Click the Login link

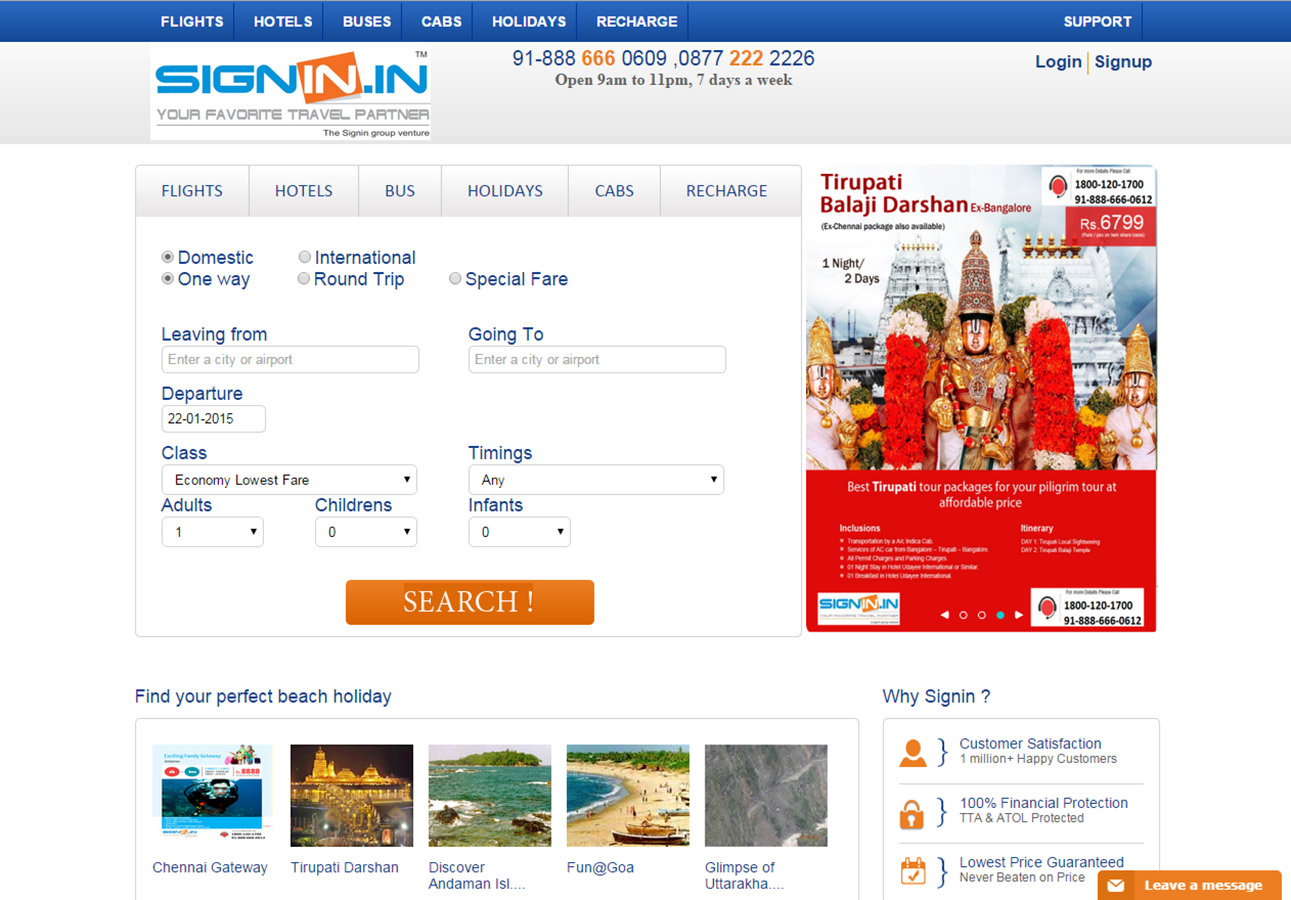pyautogui.click(x=1058, y=62)
